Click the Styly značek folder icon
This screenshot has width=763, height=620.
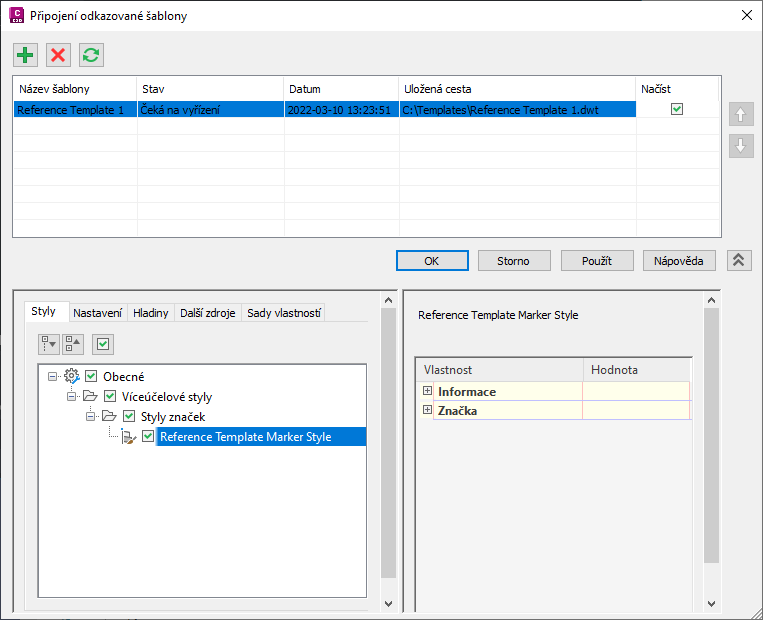(109, 416)
